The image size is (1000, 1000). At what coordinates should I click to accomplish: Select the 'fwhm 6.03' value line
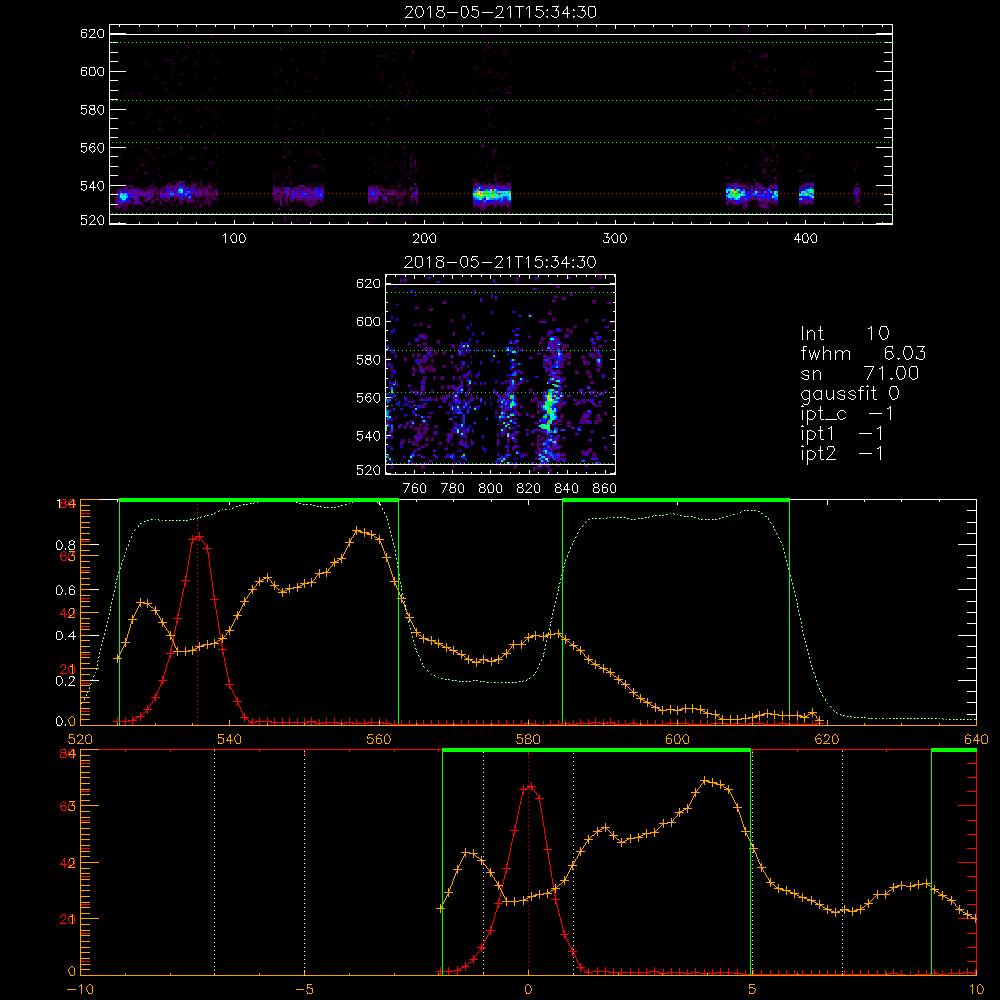pos(863,353)
